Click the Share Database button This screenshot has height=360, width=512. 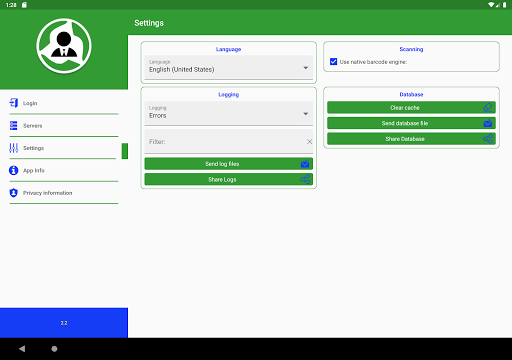click(x=411, y=139)
